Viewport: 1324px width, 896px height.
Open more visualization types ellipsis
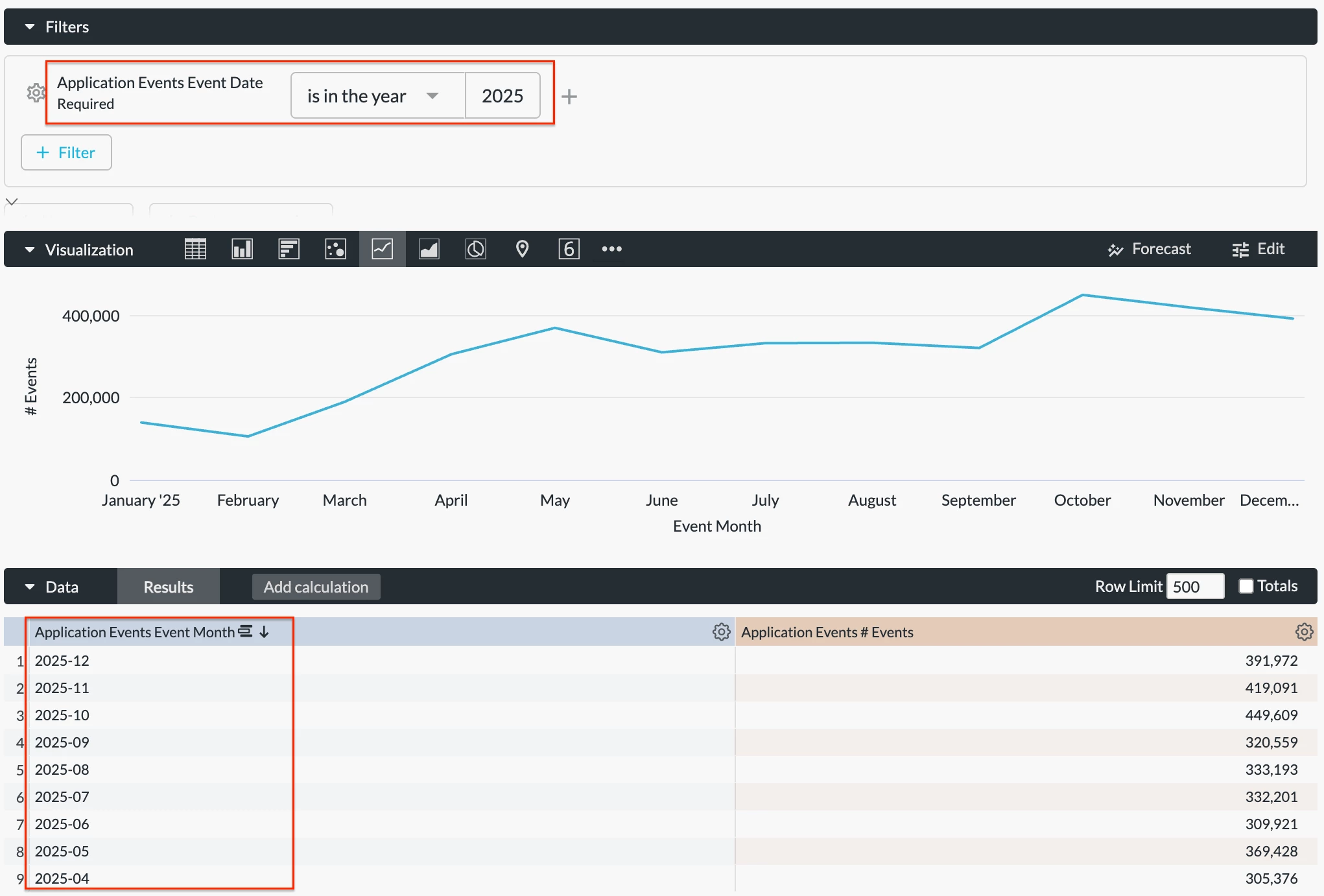coord(611,249)
